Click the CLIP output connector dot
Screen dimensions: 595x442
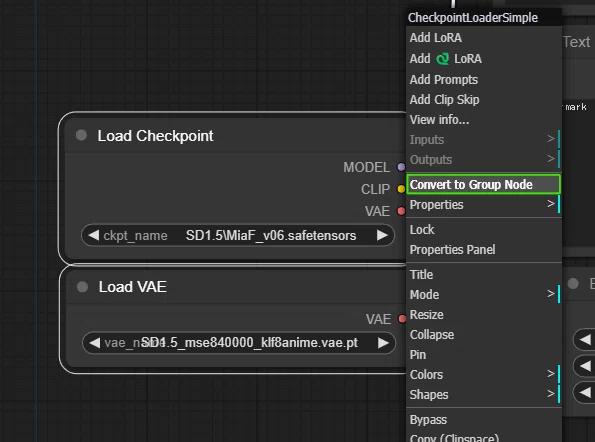(401, 189)
